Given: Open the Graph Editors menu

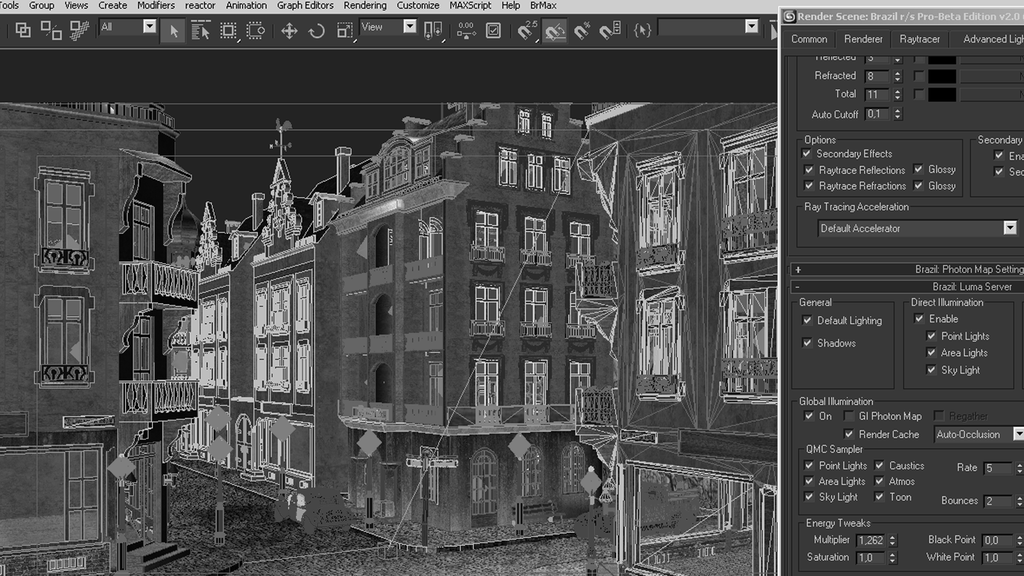Looking at the screenshot, I should [305, 5].
